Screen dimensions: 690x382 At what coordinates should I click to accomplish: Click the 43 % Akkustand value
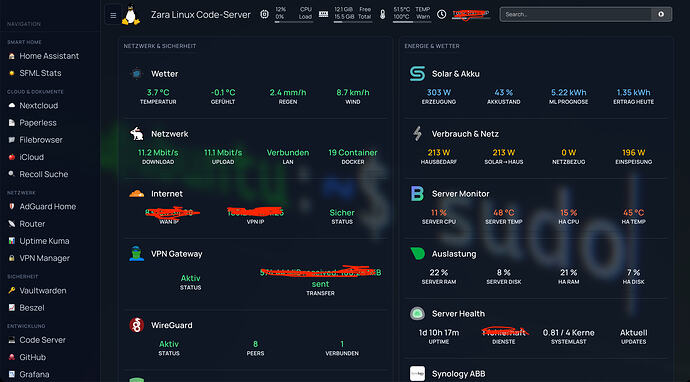click(503, 92)
